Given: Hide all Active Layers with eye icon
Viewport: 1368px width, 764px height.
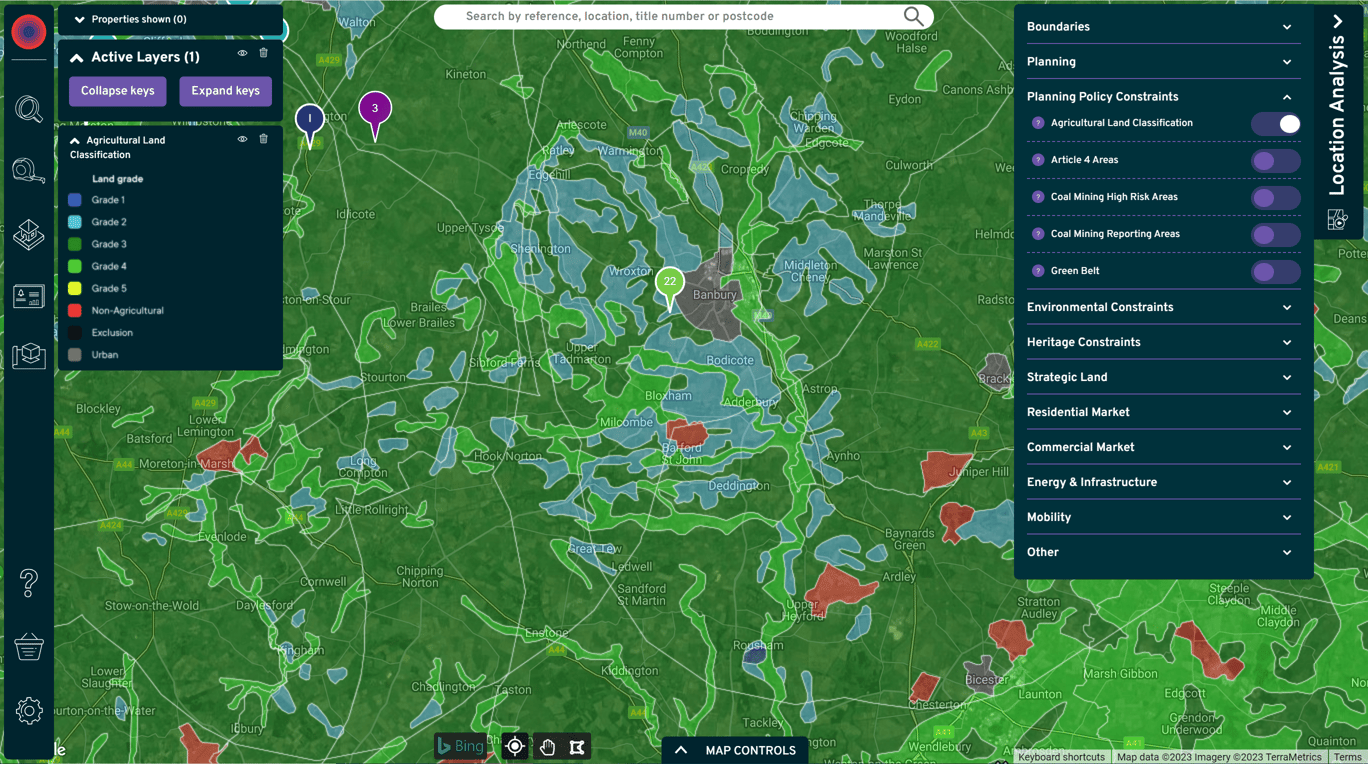Looking at the screenshot, I should pyautogui.click(x=242, y=54).
